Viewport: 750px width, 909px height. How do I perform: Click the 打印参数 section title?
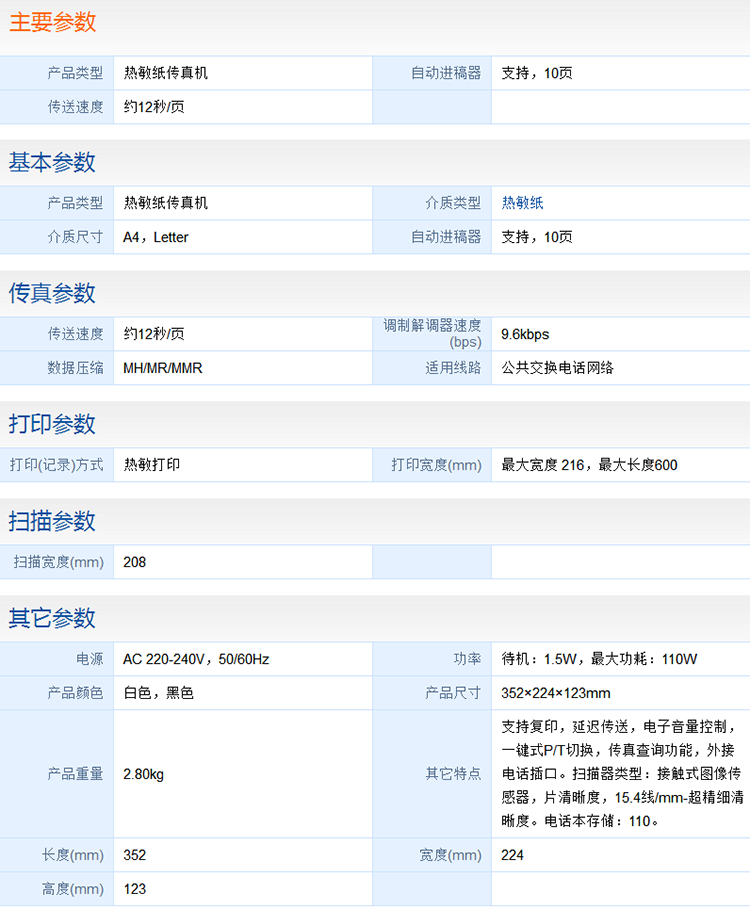(53, 424)
